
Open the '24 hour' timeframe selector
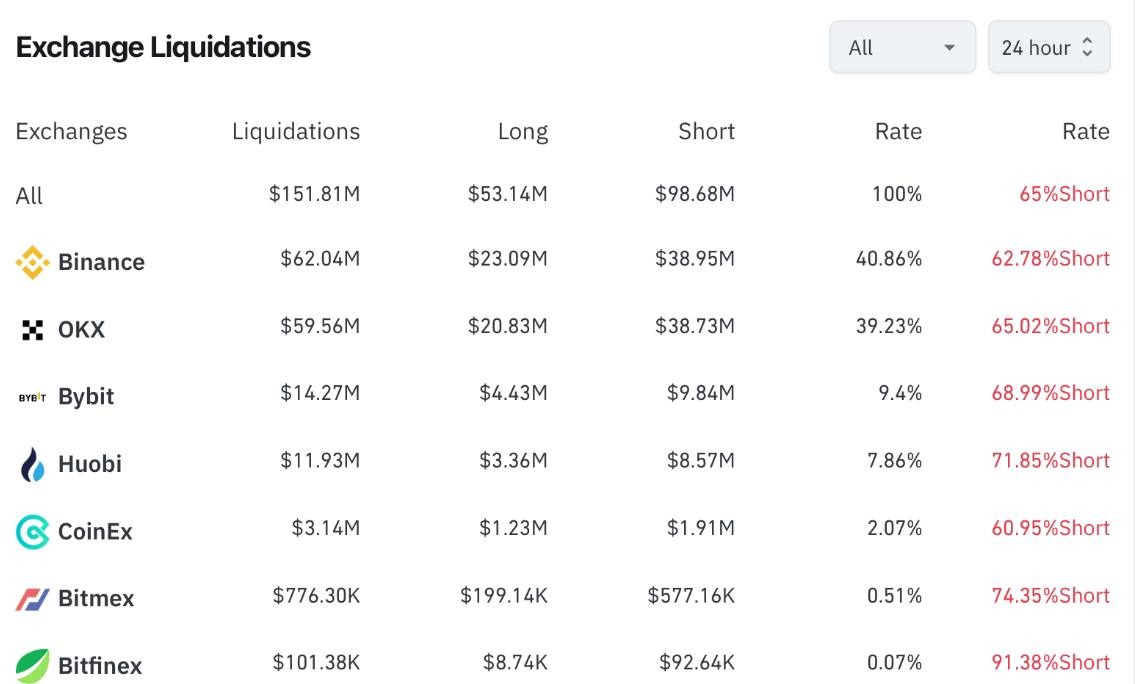click(1036, 47)
